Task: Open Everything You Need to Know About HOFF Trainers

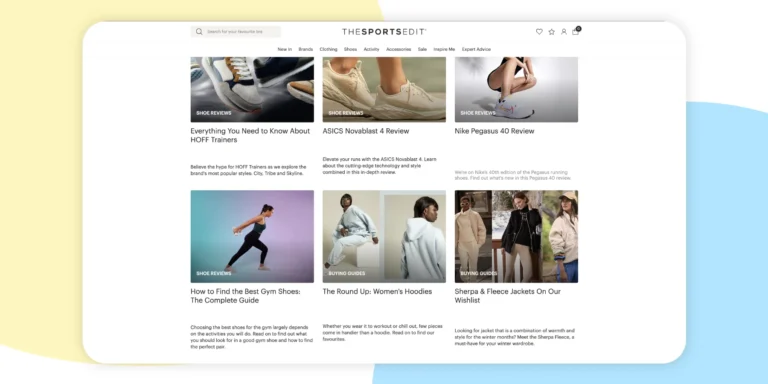Action: 250,136
